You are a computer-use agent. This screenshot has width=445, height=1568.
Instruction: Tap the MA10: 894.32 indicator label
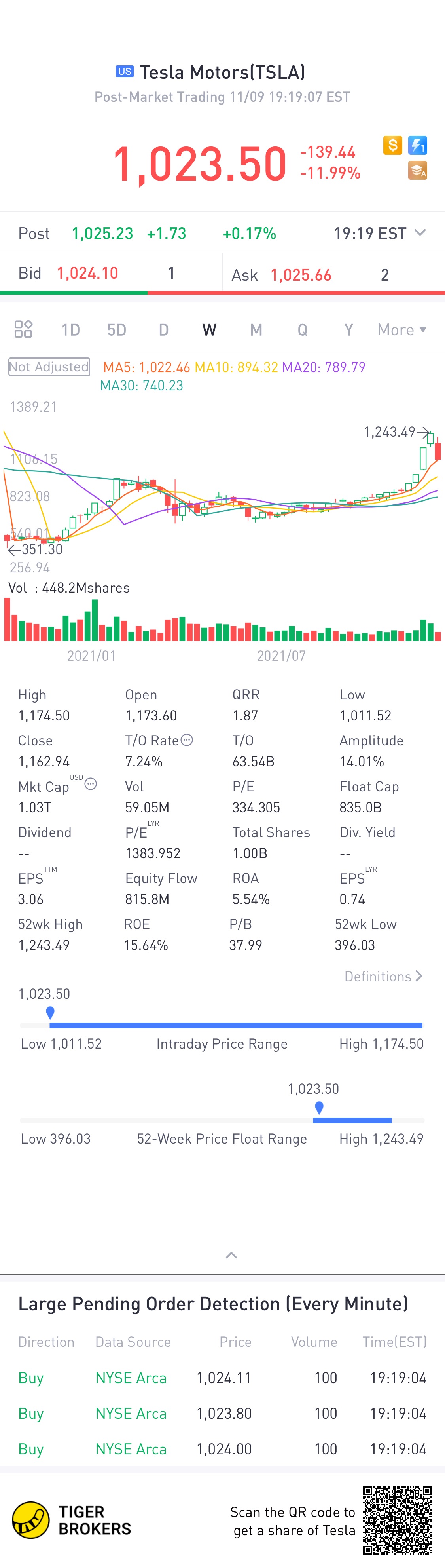click(x=236, y=367)
